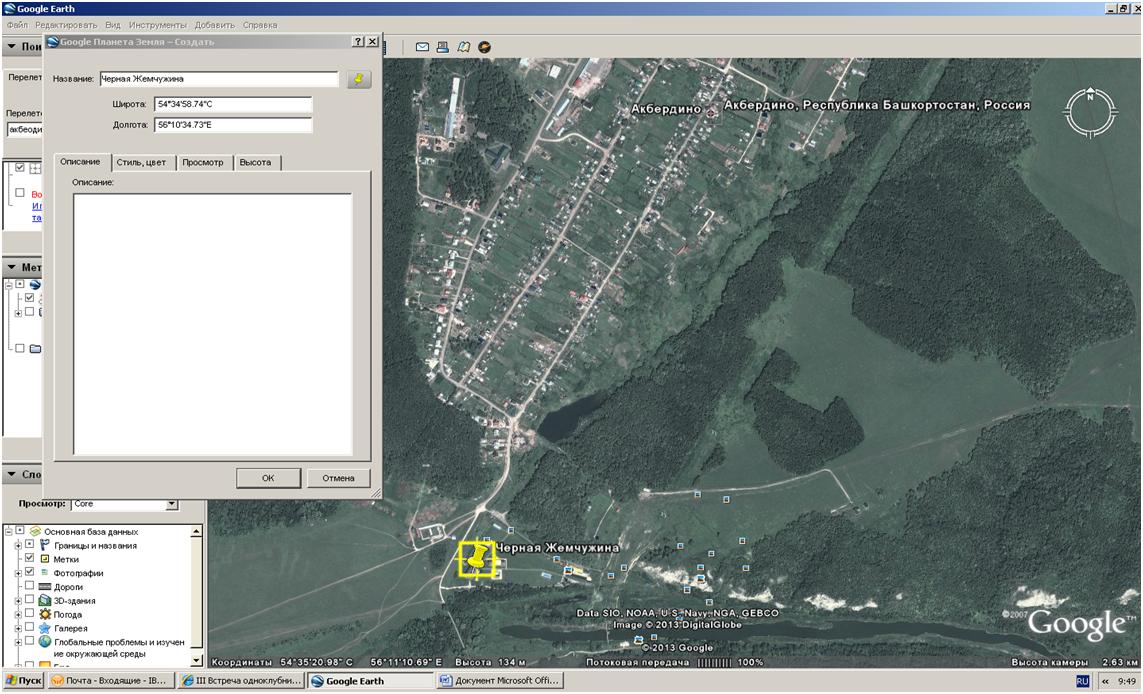Viewport: 1143px width, 694px height.
Task: Expand the Фотографии tree node
Action: [17, 573]
